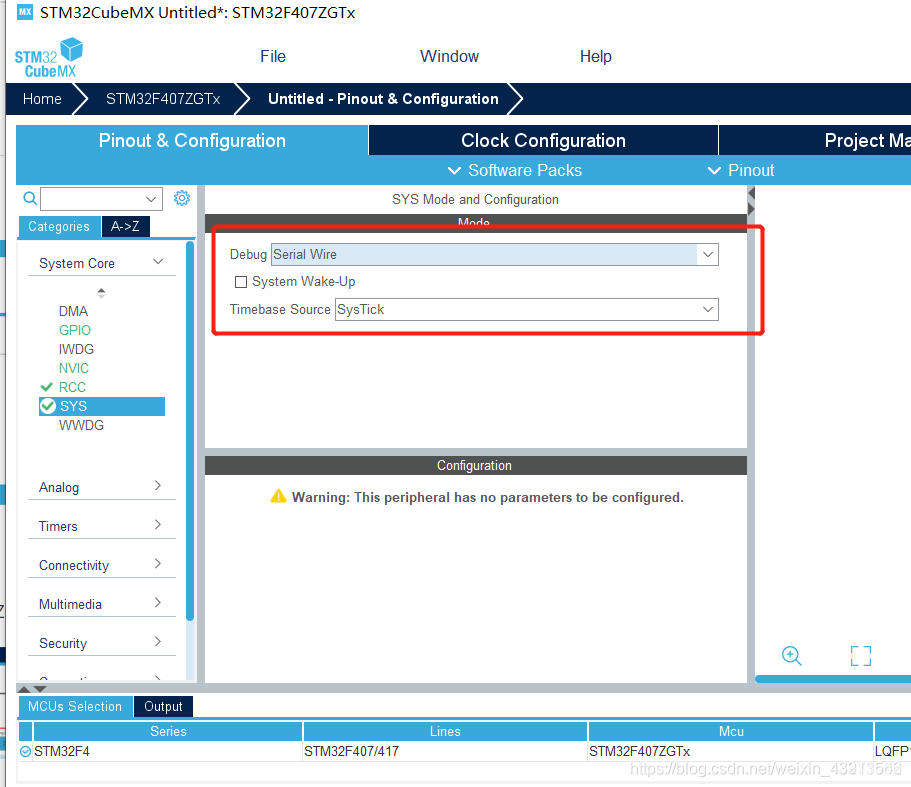Click the green checkmark icon beside SYS

click(x=48, y=406)
